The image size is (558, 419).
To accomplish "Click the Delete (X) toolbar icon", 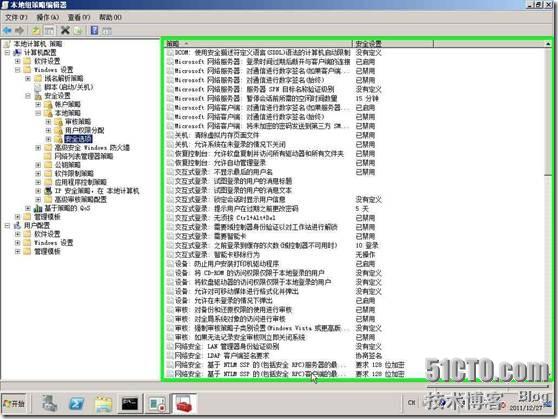I will (65, 30).
